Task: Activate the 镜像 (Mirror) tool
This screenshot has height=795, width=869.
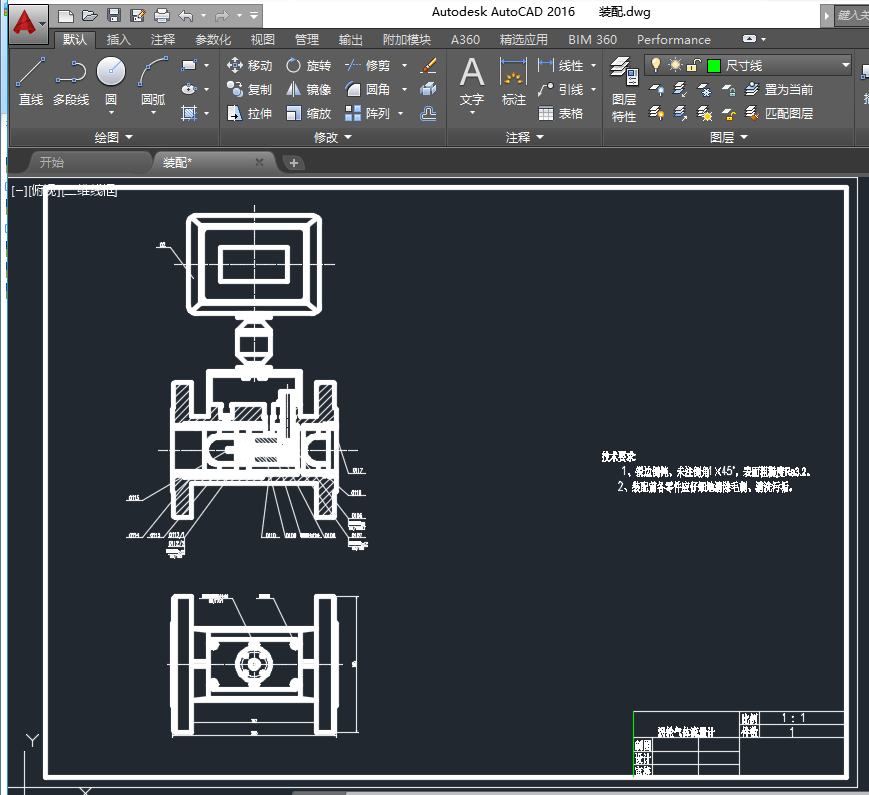Action: 307,90
